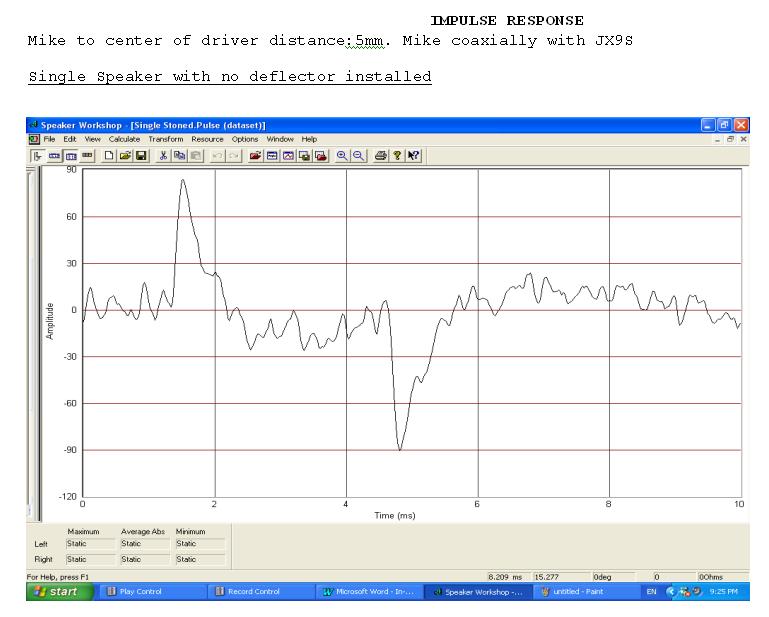Close the inner dataset window
Image resolution: width=769 pixels, height=617 pixels.
point(743,139)
